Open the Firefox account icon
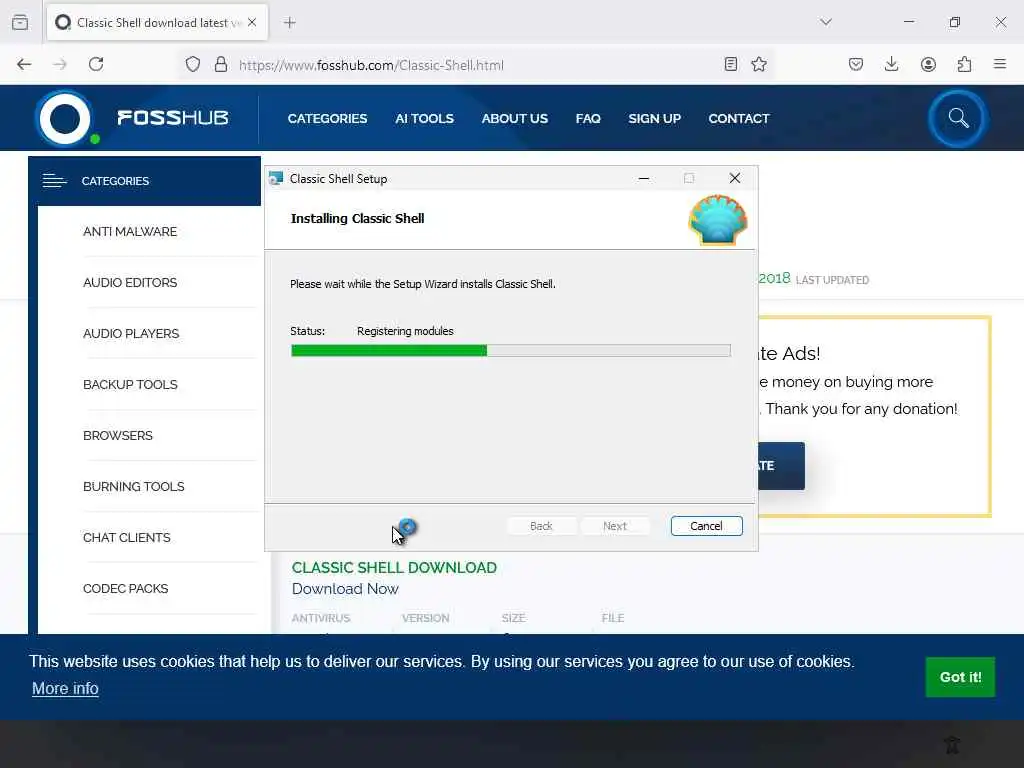The height and width of the screenshot is (768, 1024). [x=928, y=64]
